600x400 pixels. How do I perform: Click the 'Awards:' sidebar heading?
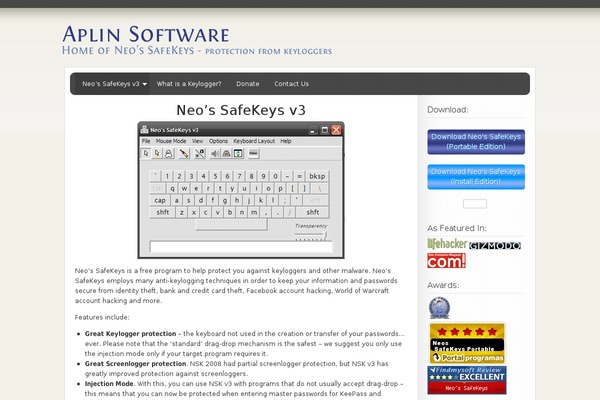pyautogui.click(x=443, y=285)
